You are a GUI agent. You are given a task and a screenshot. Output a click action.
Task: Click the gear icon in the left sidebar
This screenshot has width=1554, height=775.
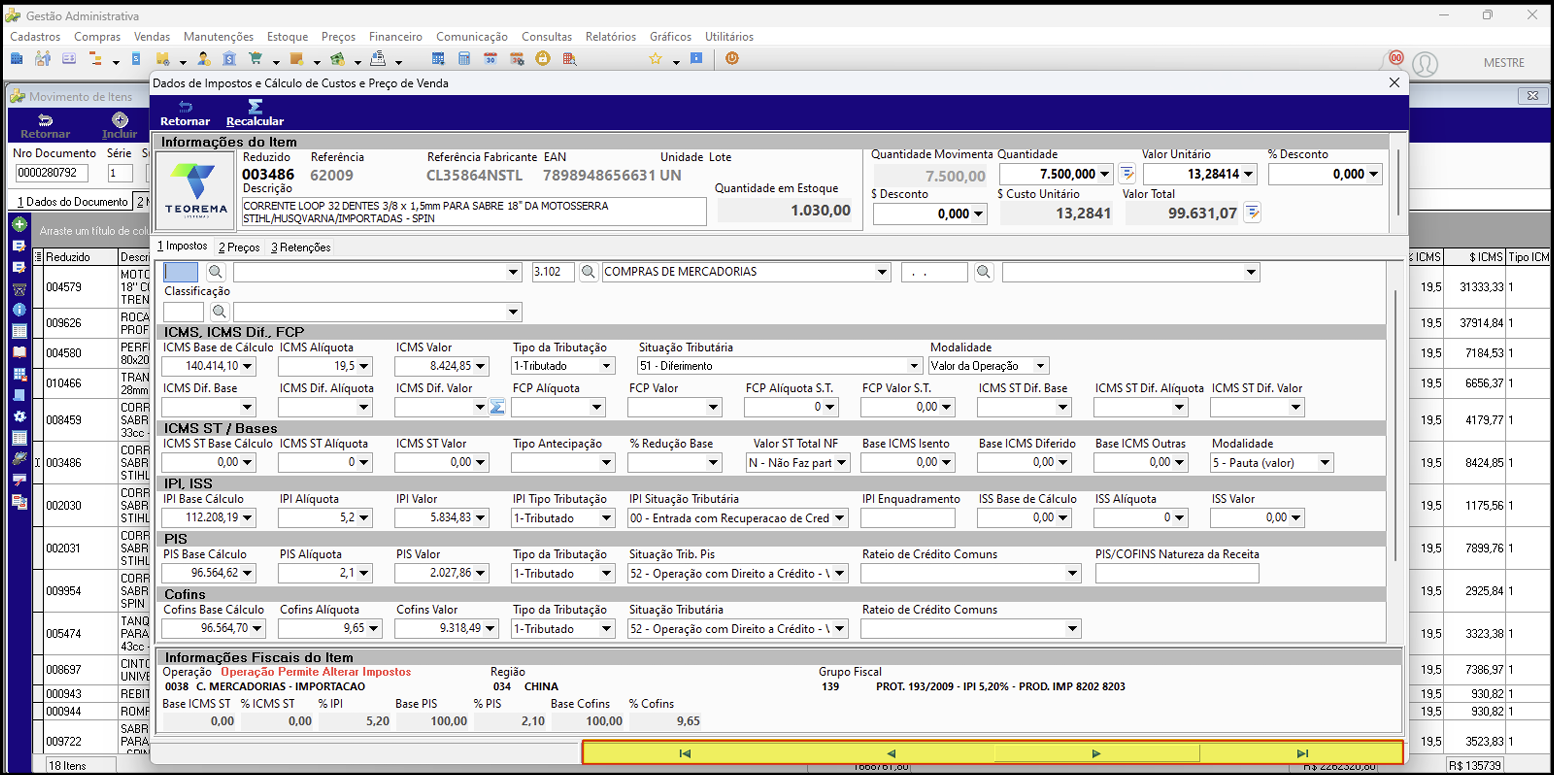click(19, 416)
